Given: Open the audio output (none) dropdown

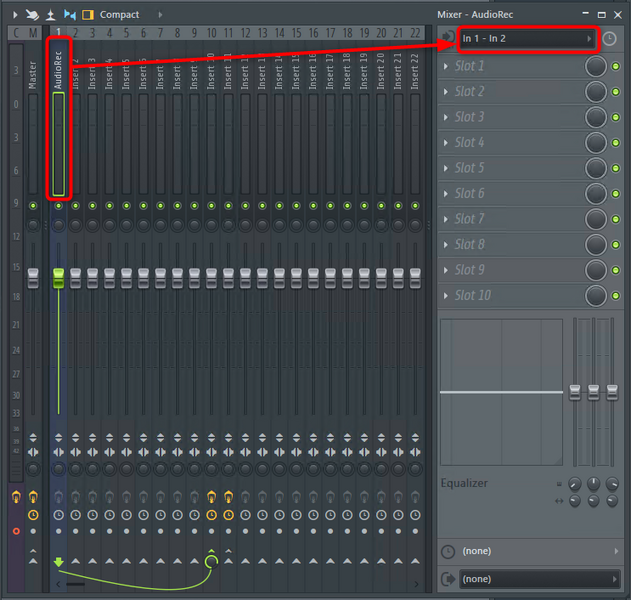Looking at the screenshot, I should coord(539,579).
